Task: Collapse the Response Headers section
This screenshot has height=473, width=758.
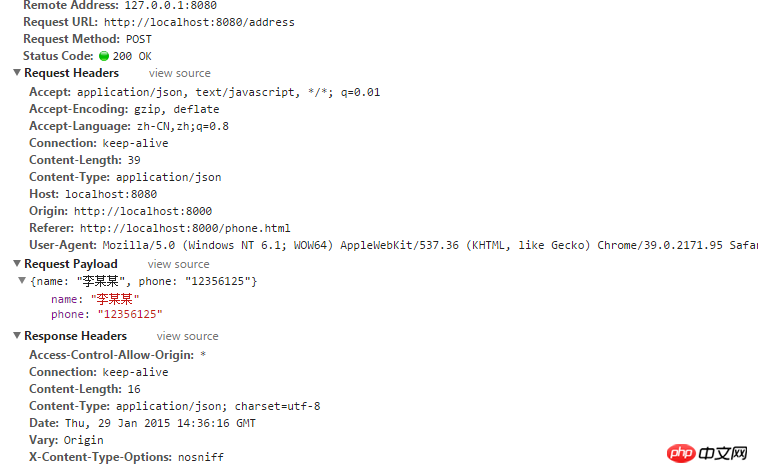Action: [x=17, y=336]
